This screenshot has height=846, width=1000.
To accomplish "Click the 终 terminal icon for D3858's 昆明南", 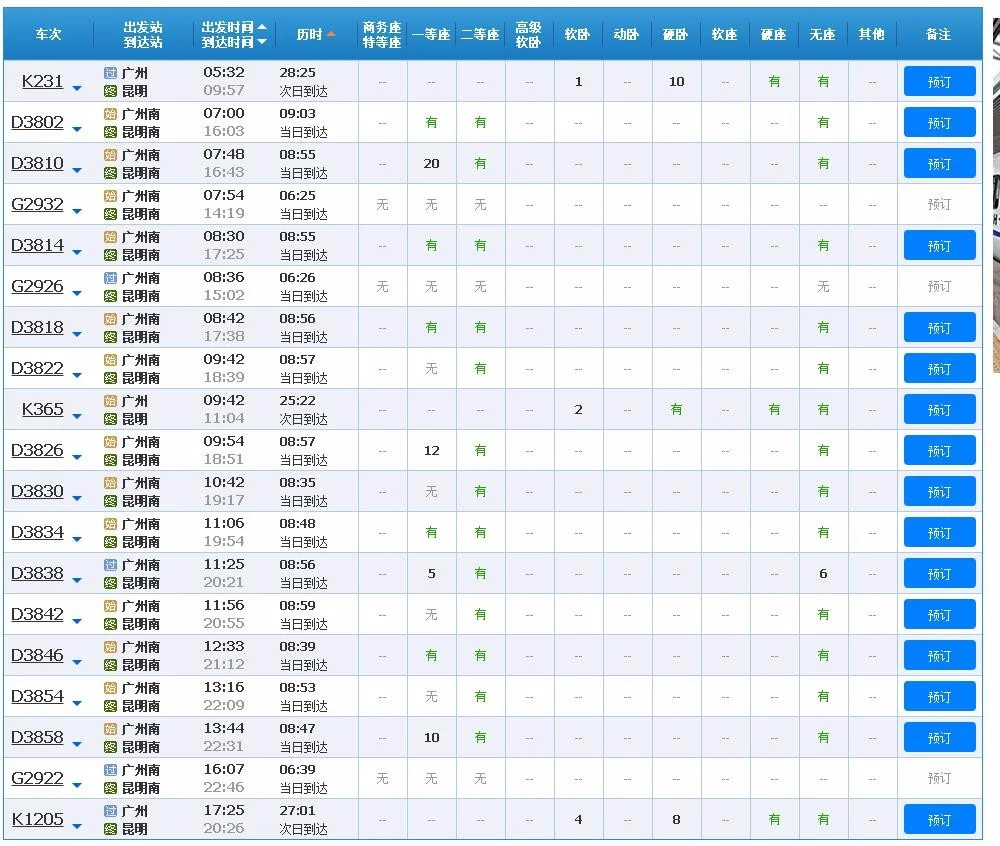I will [110, 745].
